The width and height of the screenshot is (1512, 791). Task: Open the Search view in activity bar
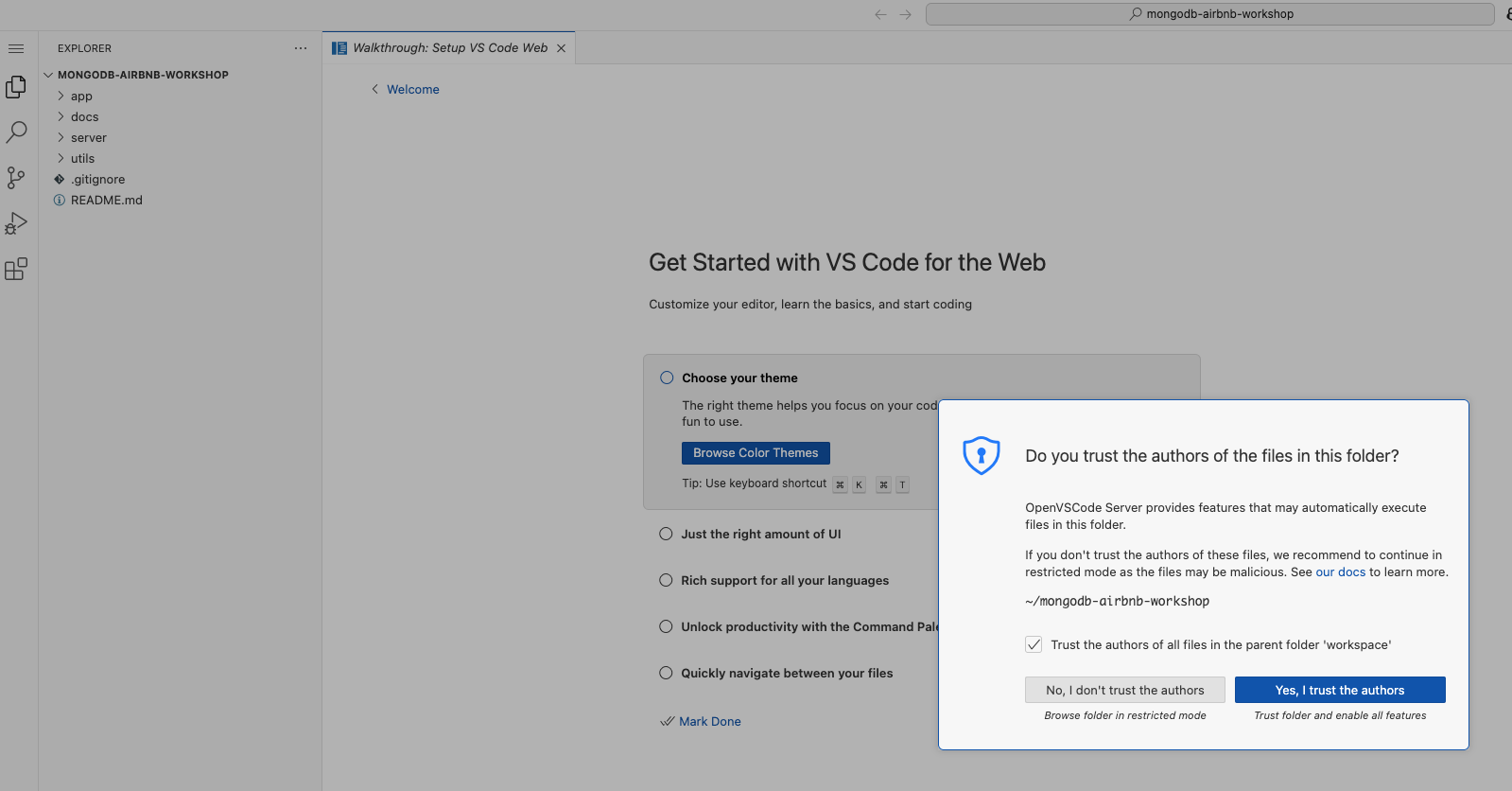[16, 132]
